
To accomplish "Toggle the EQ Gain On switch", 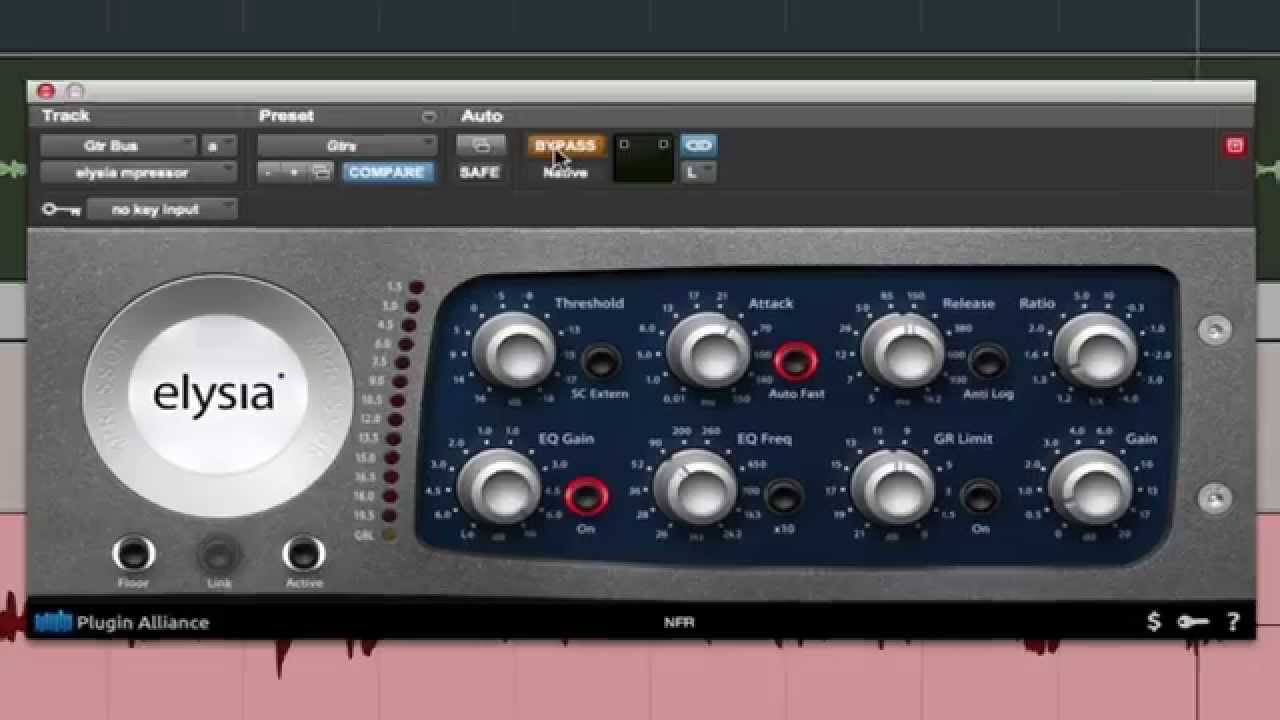I will tap(586, 496).
